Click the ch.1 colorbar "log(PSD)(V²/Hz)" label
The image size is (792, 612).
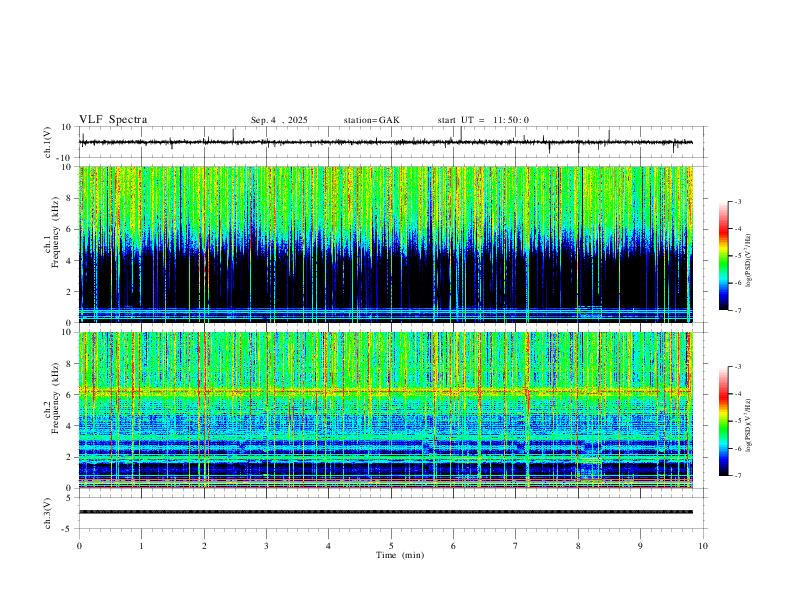749,261
